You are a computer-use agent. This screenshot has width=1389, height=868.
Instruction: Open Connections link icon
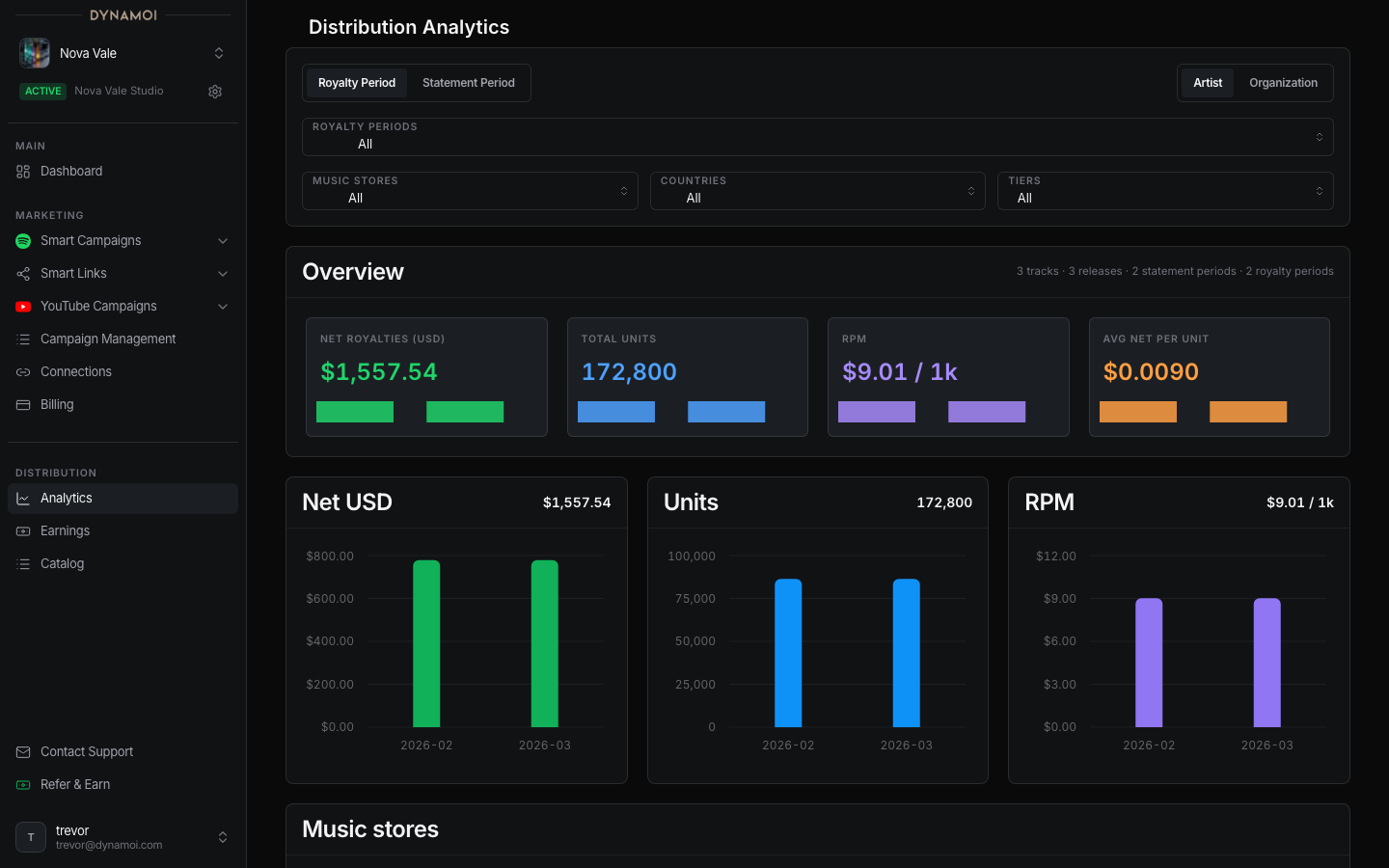coord(23,372)
